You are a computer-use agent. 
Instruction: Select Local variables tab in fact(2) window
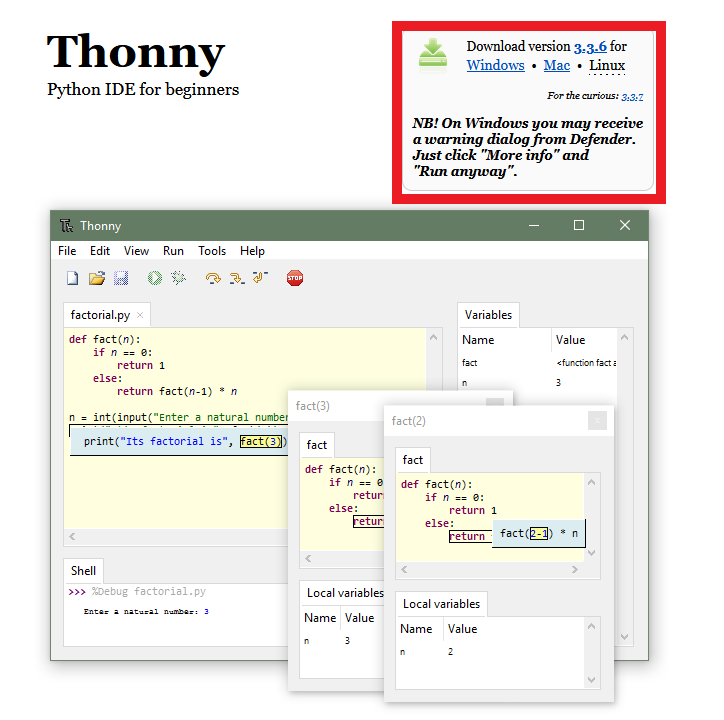coord(441,604)
